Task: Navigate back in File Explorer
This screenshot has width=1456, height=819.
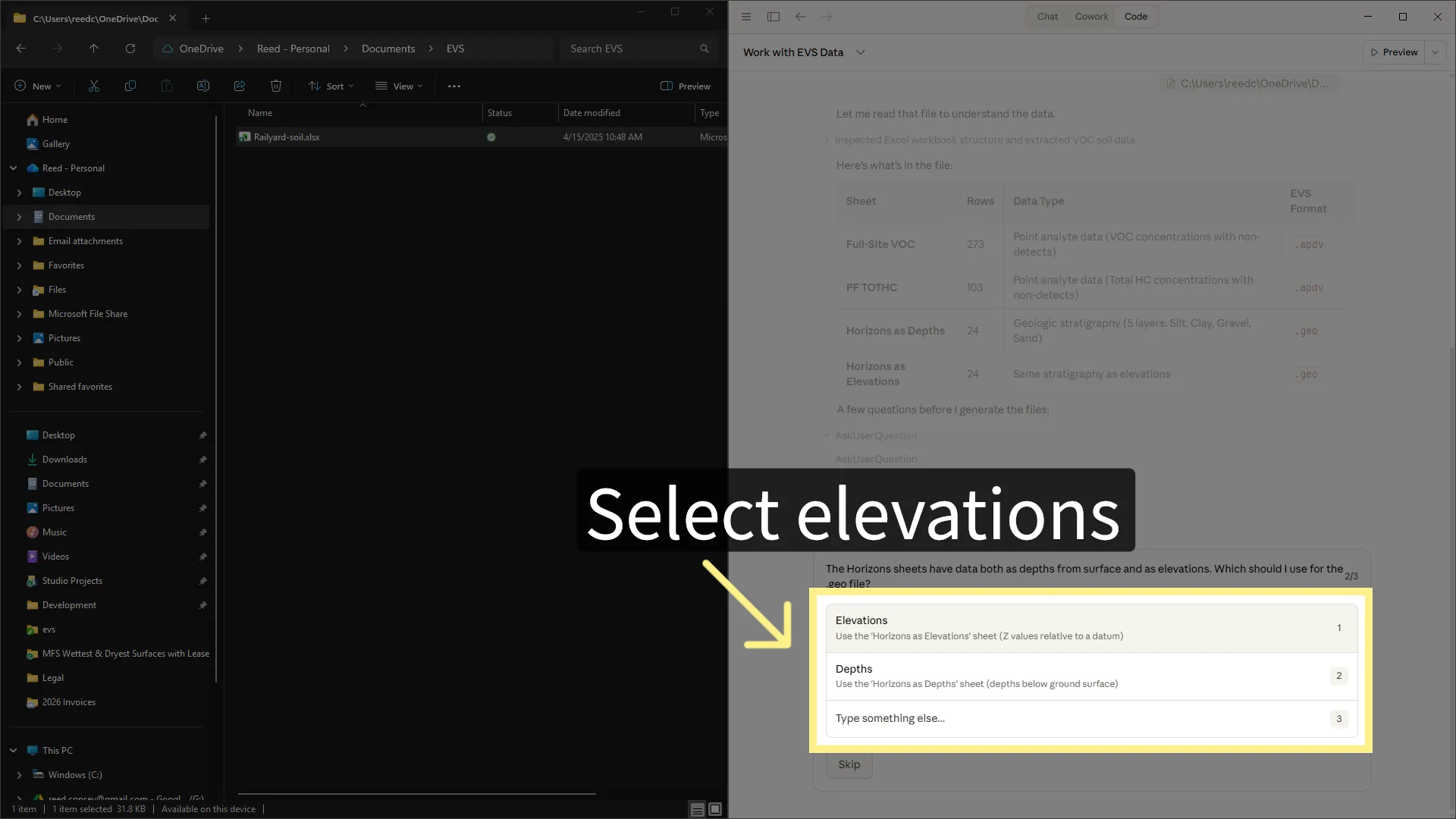Action: coord(21,49)
